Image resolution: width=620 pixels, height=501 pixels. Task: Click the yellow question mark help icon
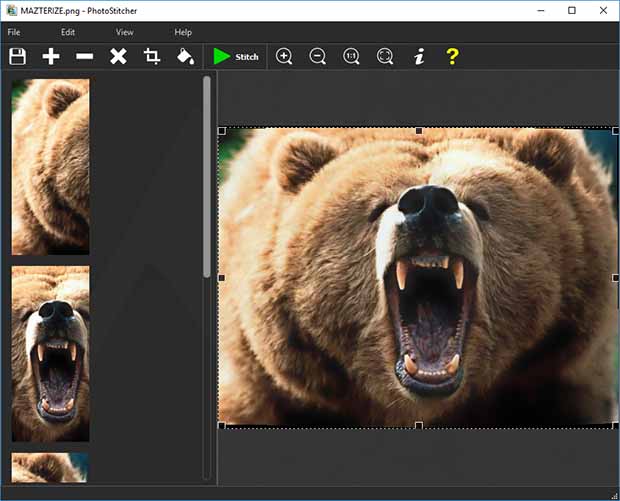(452, 57)
